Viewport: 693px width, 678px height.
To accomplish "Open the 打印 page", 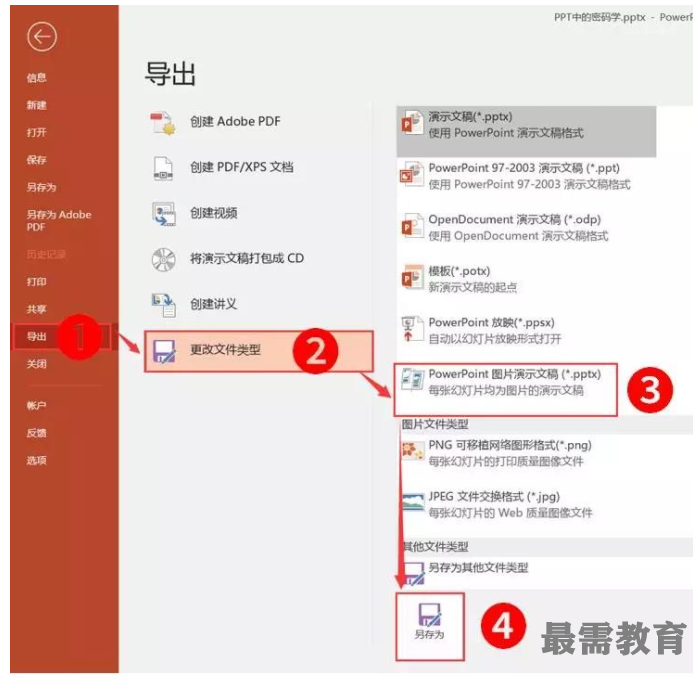I will tap(36, 282).
